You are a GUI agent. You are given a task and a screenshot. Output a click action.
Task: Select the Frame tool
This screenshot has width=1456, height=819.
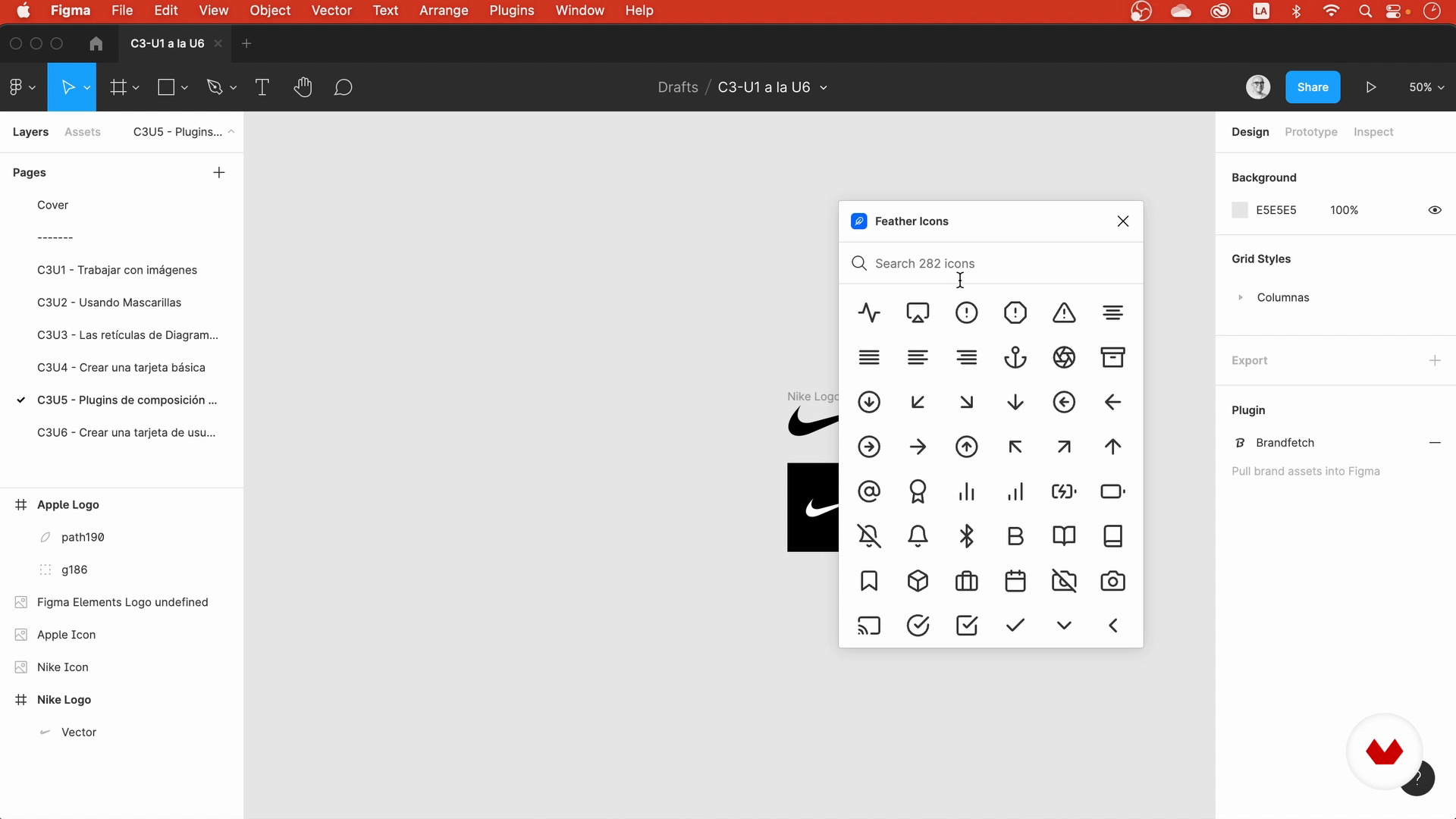(x=118, y=87)
